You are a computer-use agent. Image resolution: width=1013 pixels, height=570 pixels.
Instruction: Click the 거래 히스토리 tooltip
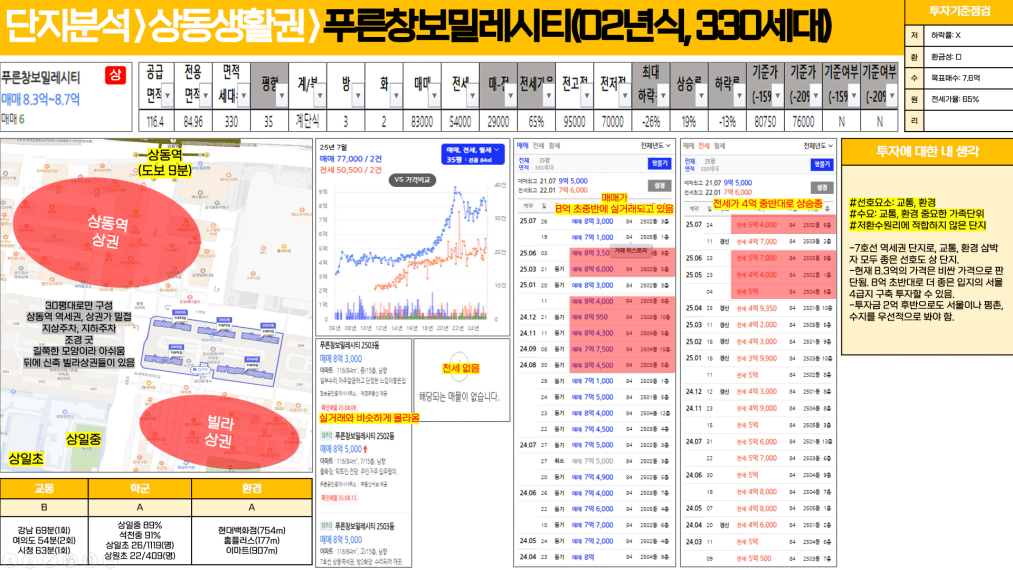point(631,250)
